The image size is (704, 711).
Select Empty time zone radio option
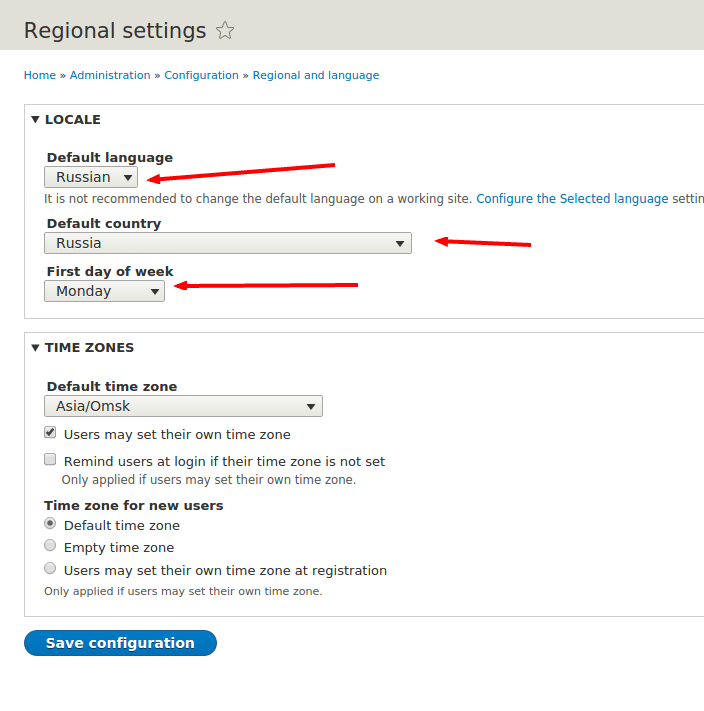50,545
